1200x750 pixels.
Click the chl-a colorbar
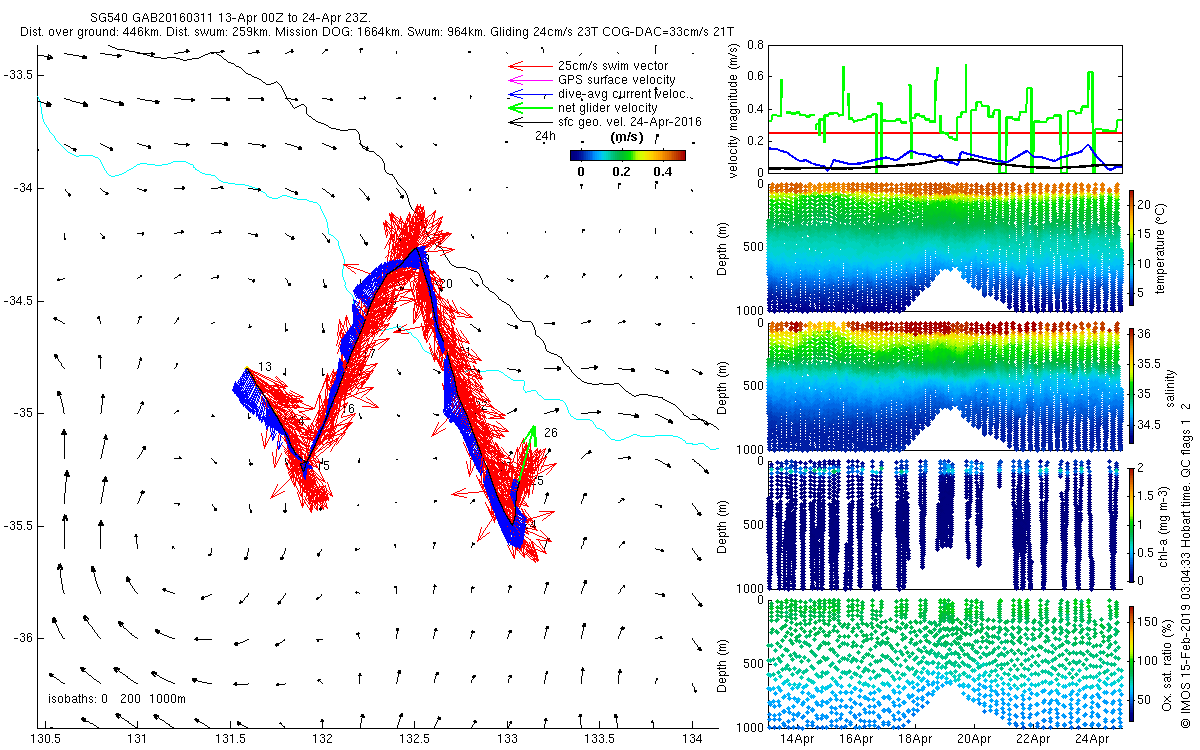[1132, 526]
